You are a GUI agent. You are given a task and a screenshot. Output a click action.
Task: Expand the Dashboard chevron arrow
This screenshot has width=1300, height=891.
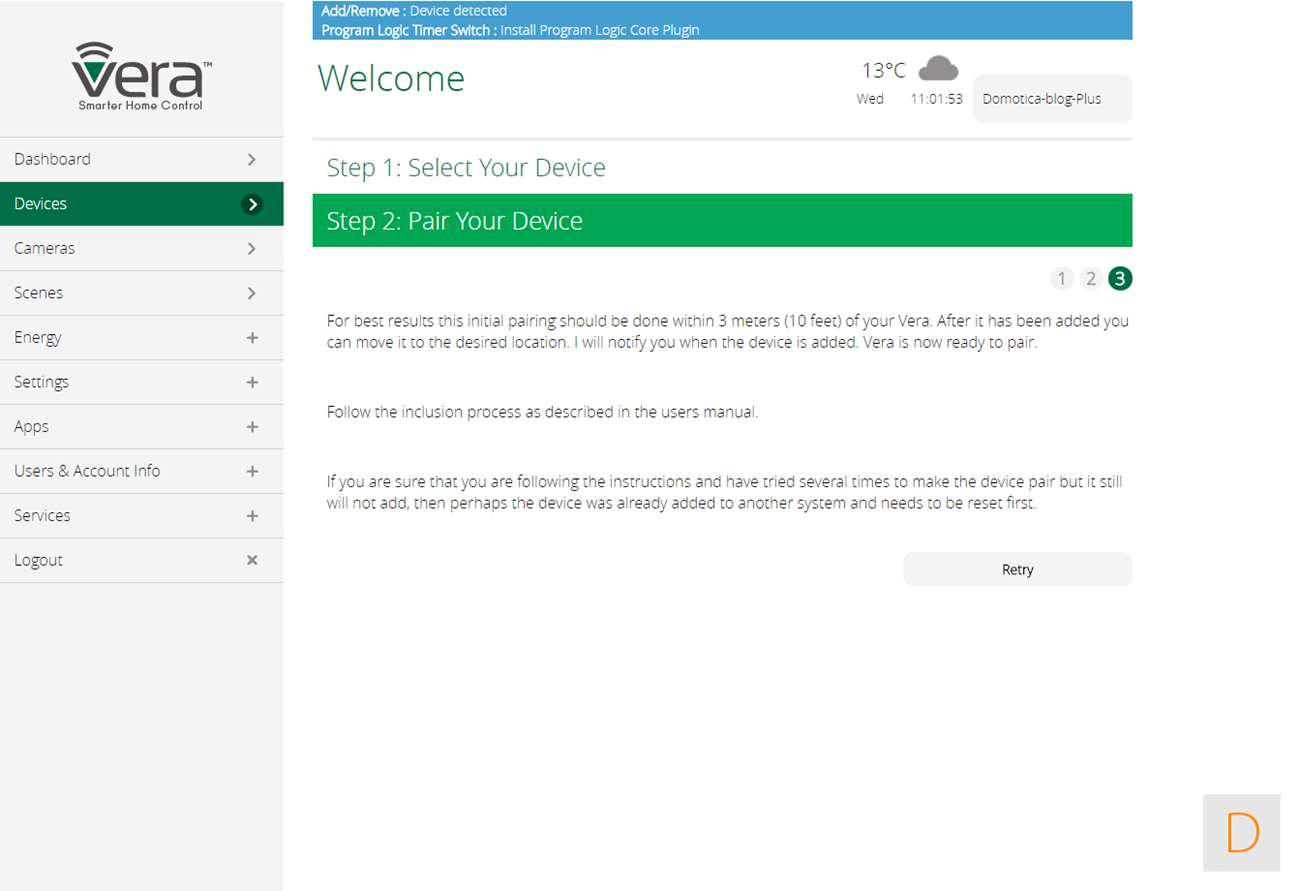tap(252, 160)
